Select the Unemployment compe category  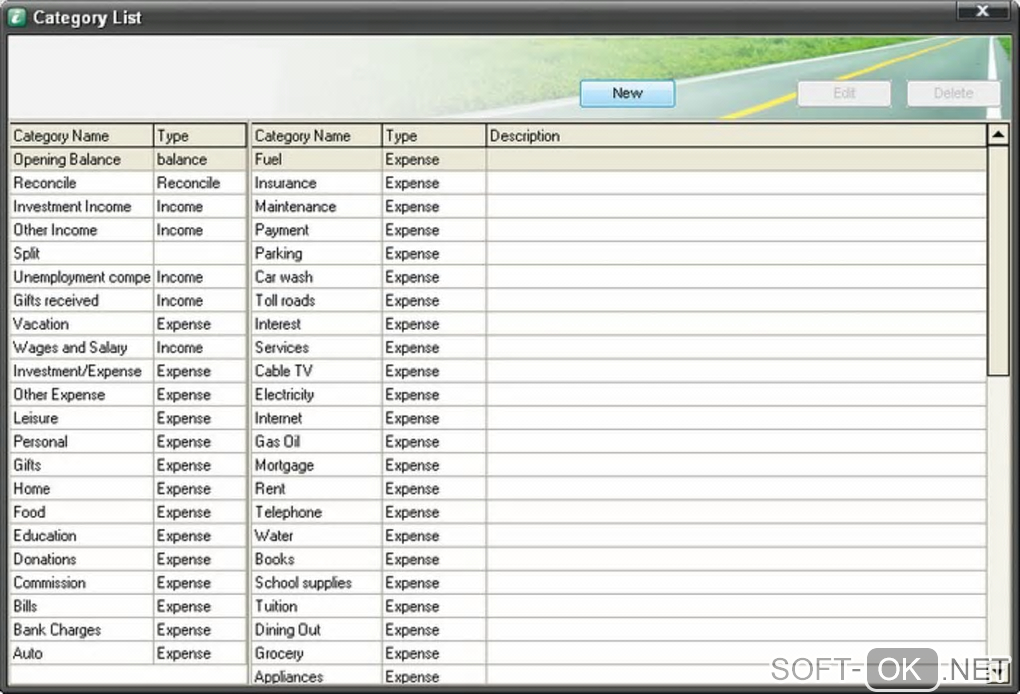click(128, 277)
